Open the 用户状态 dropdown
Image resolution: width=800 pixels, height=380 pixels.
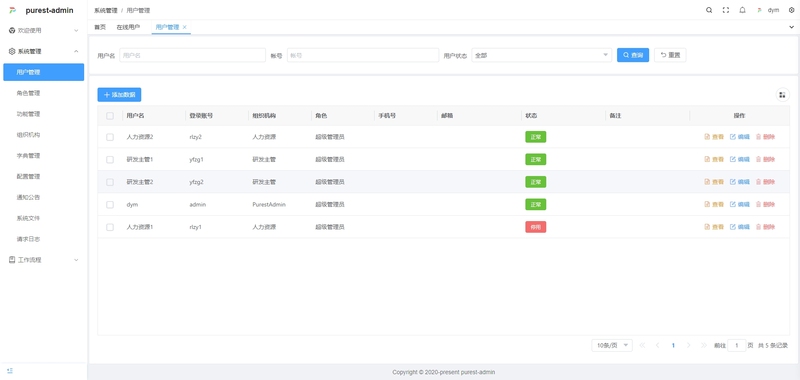pyautogui.click(x=541, y=55)
